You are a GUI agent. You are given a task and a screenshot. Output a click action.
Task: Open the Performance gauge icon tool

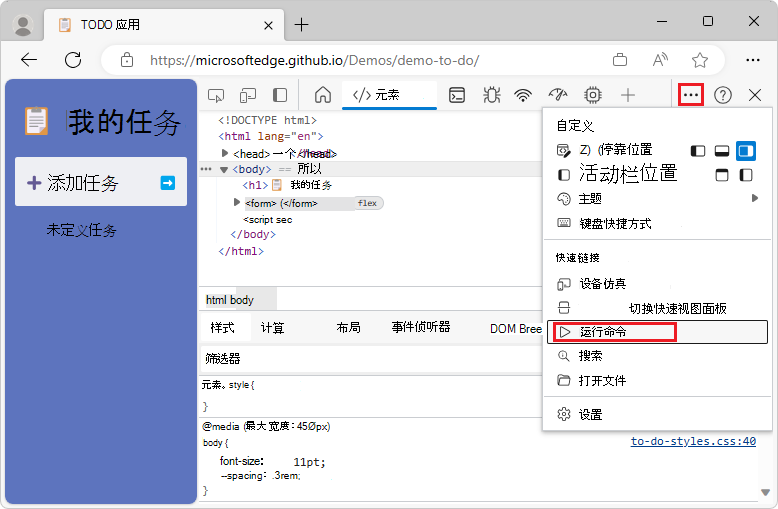(558, 95)
